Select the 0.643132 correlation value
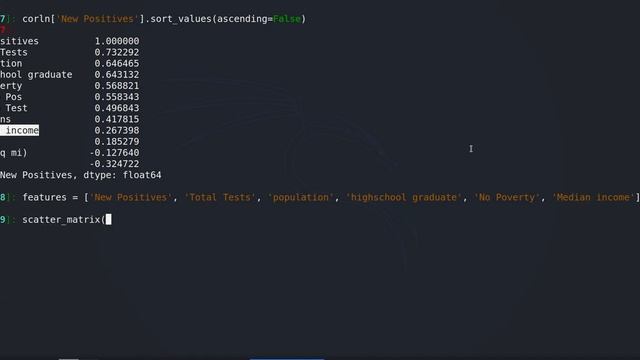This screenshot has height=360, width=640. 117,75
